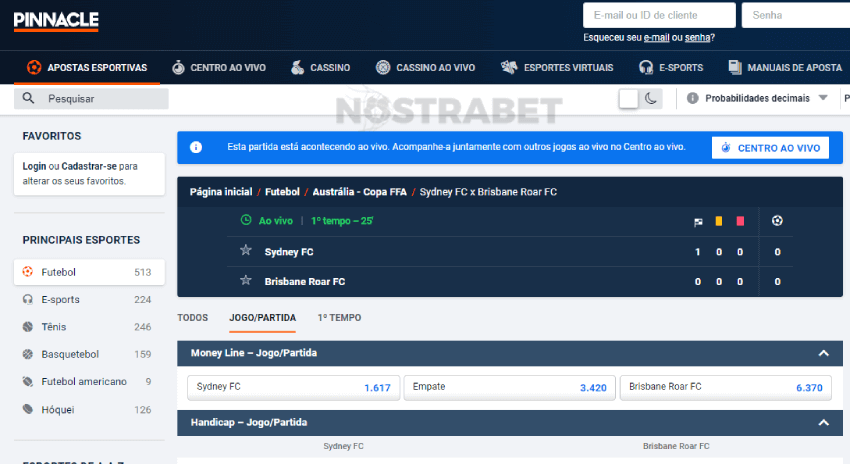This screenshot has width=850, height=464.
Task: Click the Tênis ball icon in sidebar
Action: point(28,326)
